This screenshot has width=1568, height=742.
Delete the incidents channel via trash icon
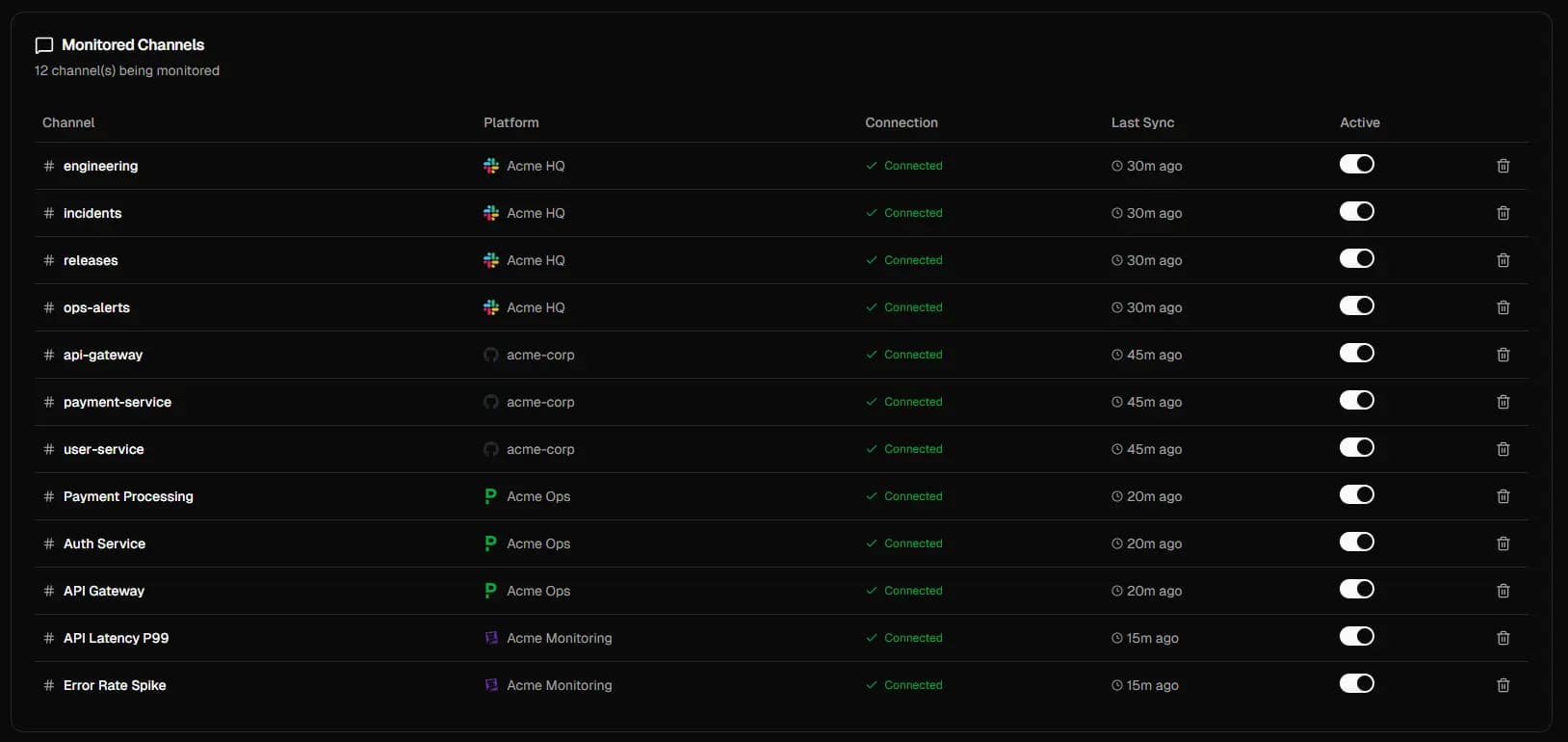(x=1503, y=213)
